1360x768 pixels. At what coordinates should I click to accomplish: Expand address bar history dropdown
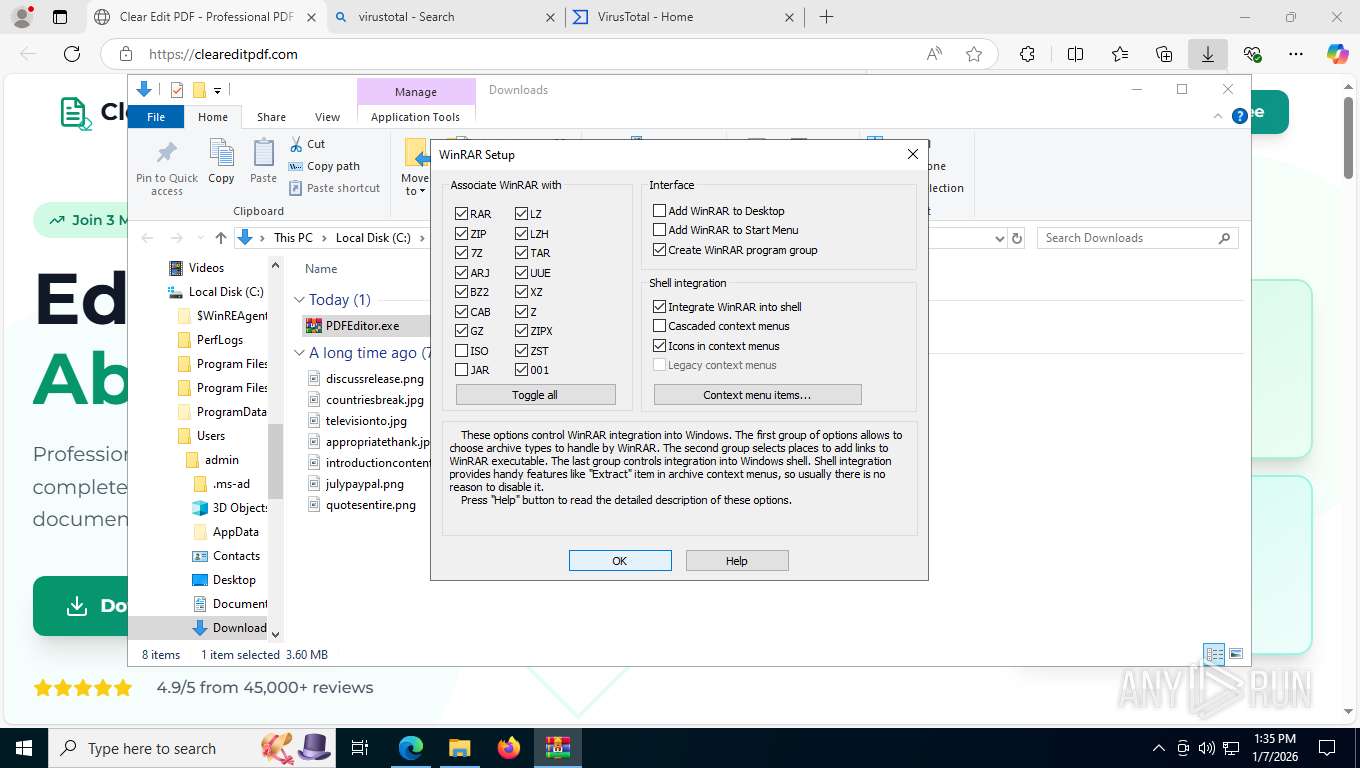(999, 238)
